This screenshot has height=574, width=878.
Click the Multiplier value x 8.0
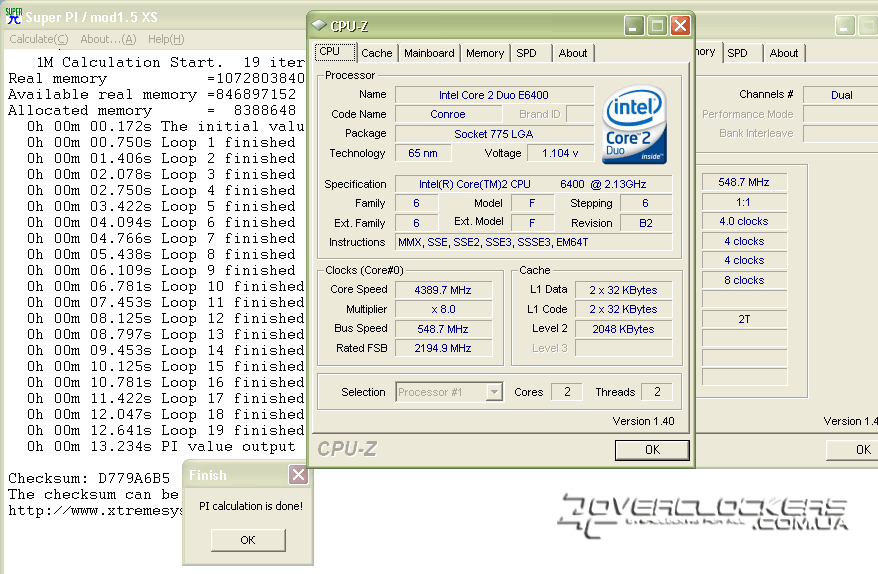tap(443, 309)
